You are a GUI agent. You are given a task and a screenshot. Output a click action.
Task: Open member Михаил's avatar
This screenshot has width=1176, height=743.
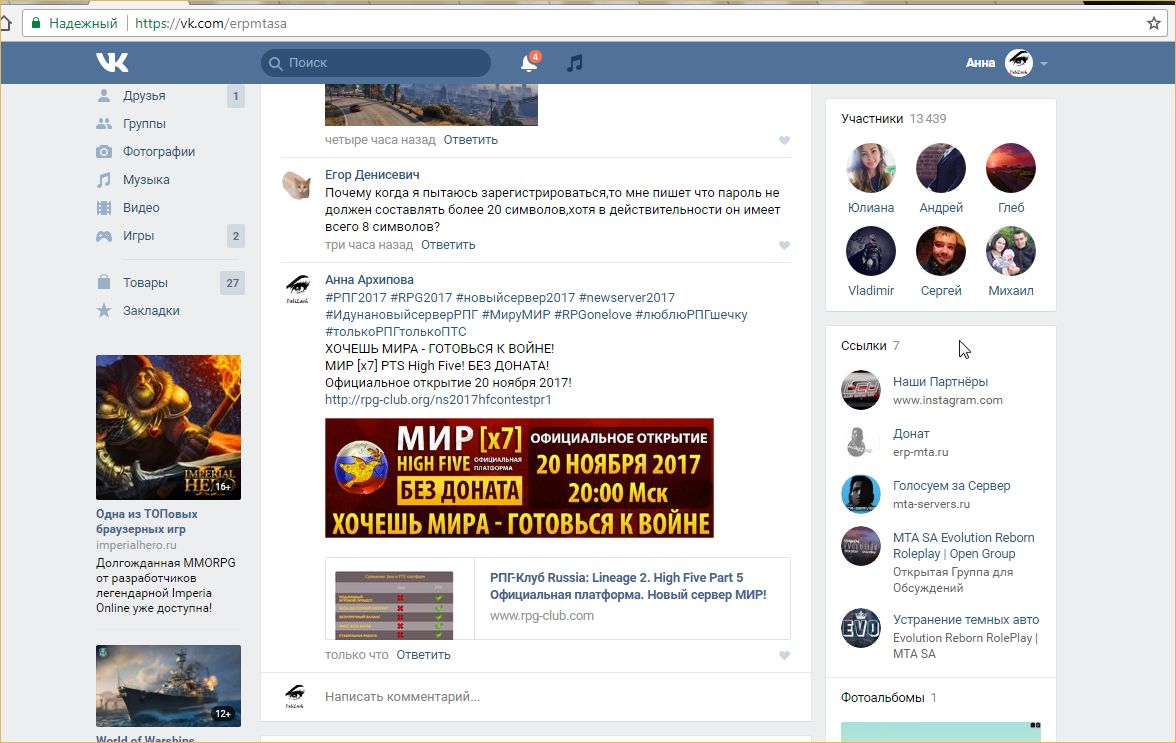[1010, 251]
